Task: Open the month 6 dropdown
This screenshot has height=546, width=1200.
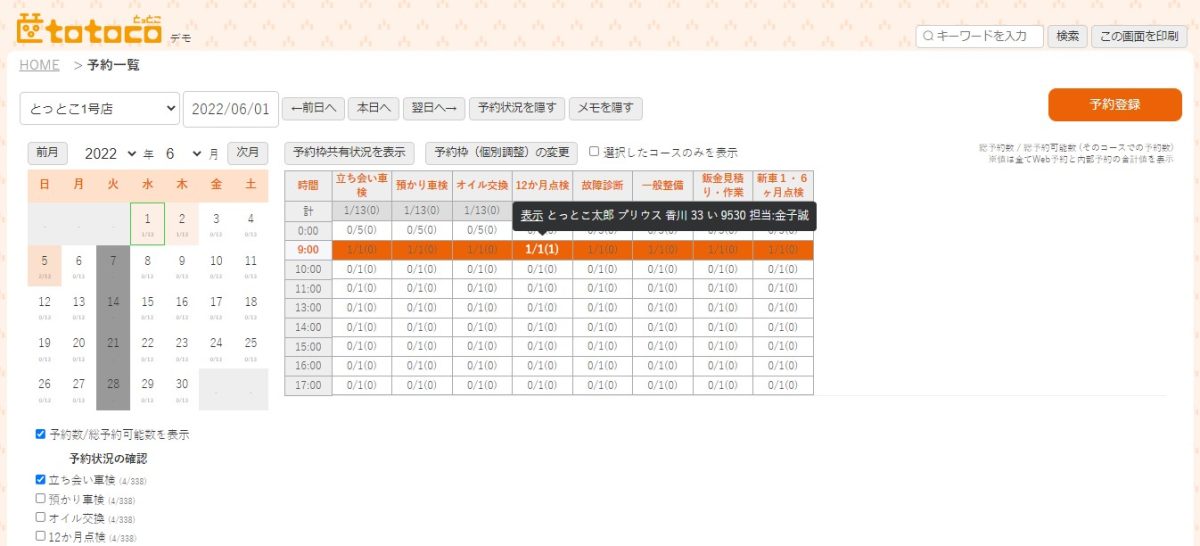Action: point(182,154)
